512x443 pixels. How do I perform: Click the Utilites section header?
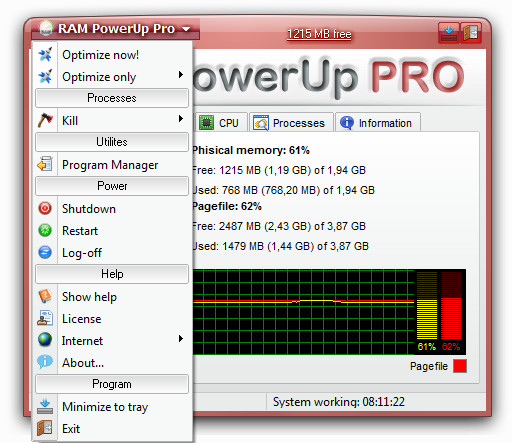pyautogui.click(x=112, y=142)
